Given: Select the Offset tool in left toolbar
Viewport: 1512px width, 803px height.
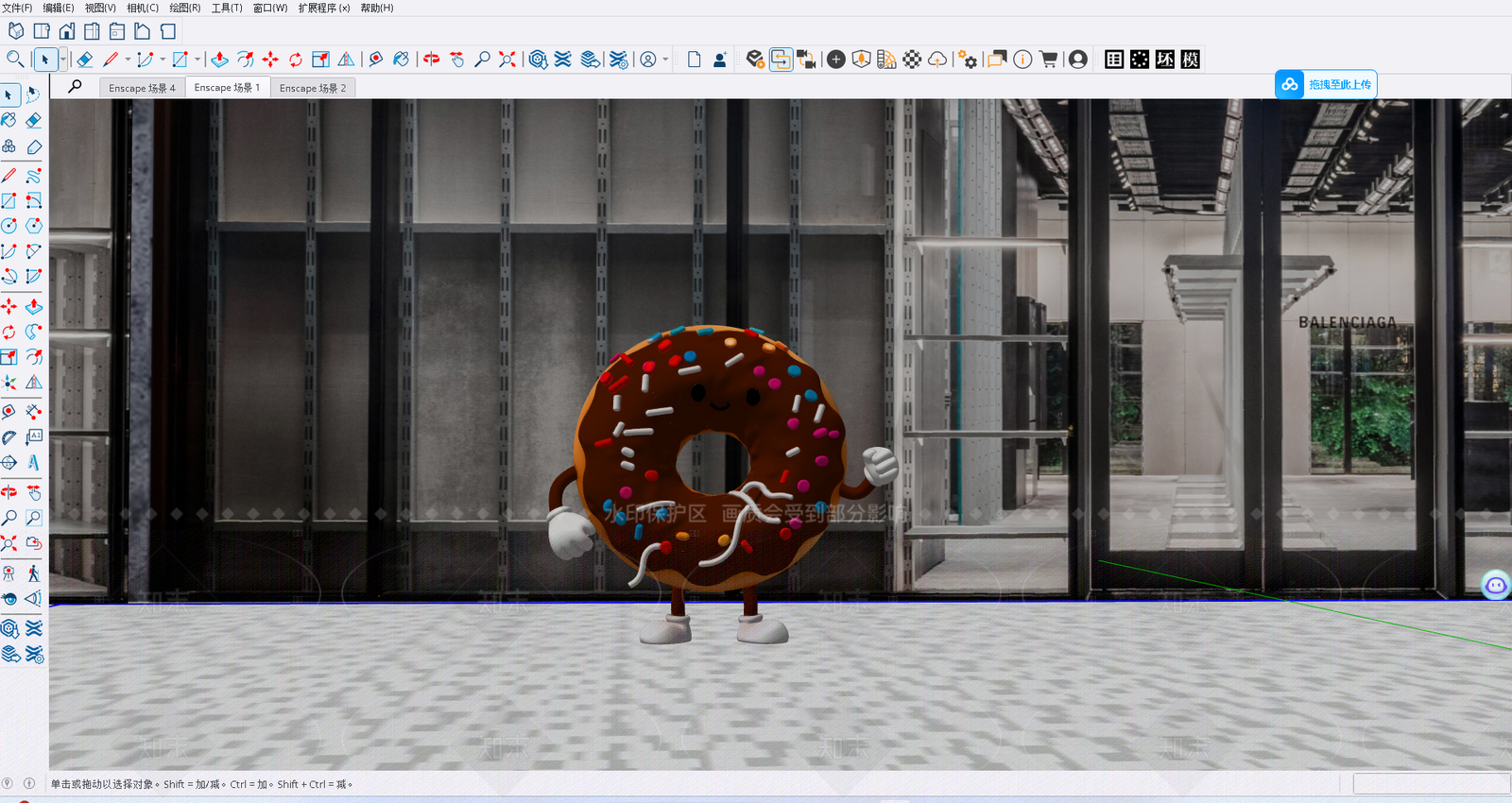Looking at the screenshot, I should click(x=34, y=357).
